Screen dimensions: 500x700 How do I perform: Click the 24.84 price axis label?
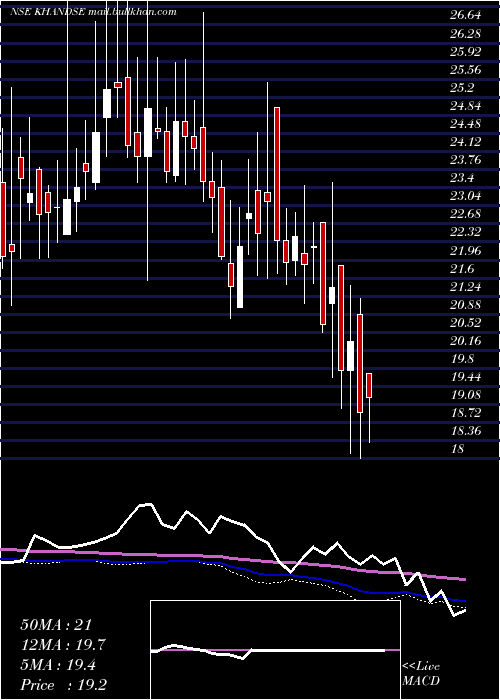click(465, 106)
